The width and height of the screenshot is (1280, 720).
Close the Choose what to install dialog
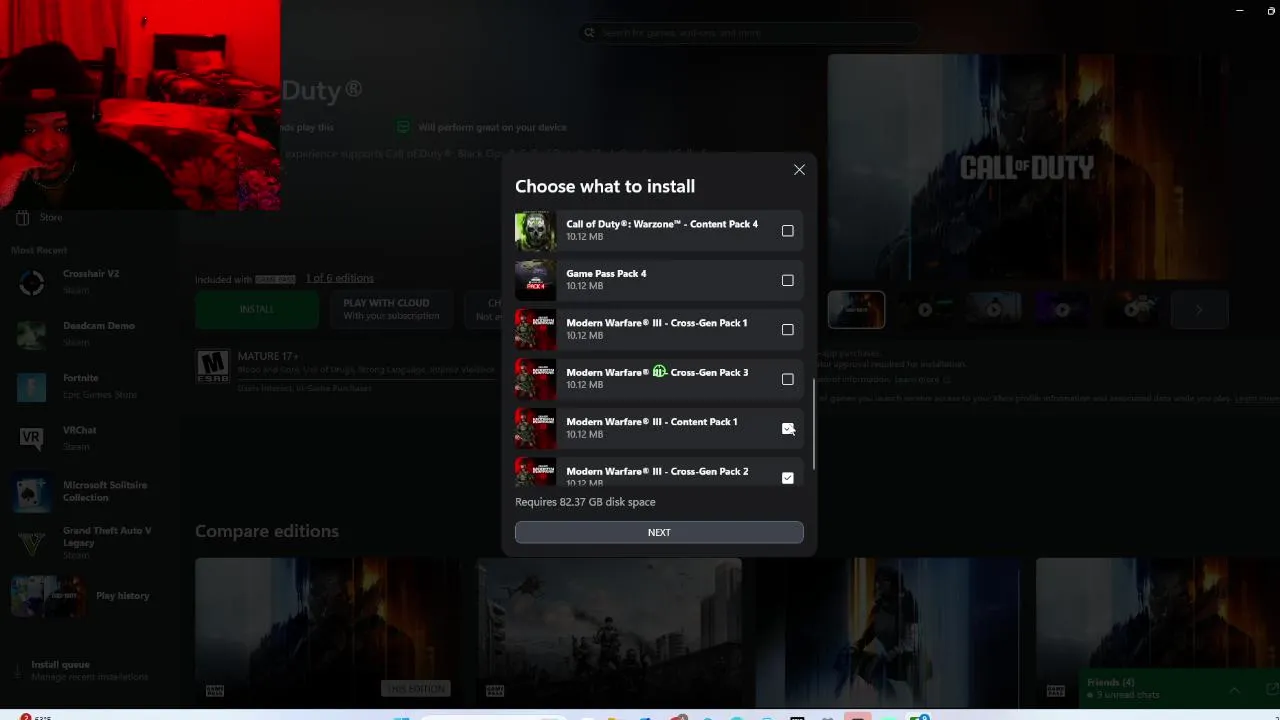[799, 170]
